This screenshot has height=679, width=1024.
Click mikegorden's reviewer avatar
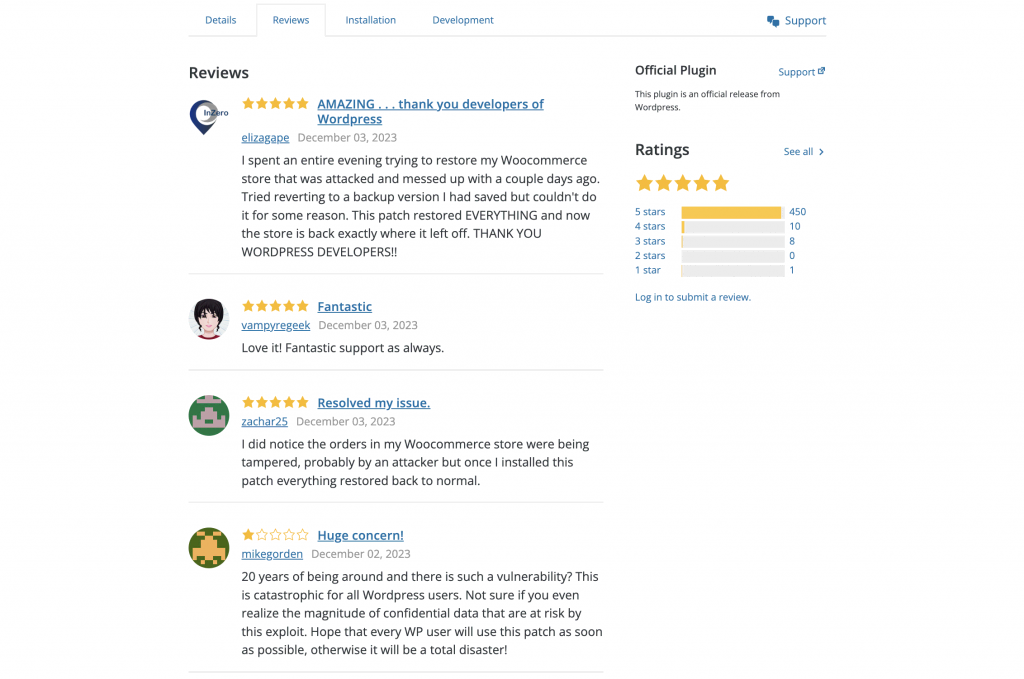(x=209, y=548)
